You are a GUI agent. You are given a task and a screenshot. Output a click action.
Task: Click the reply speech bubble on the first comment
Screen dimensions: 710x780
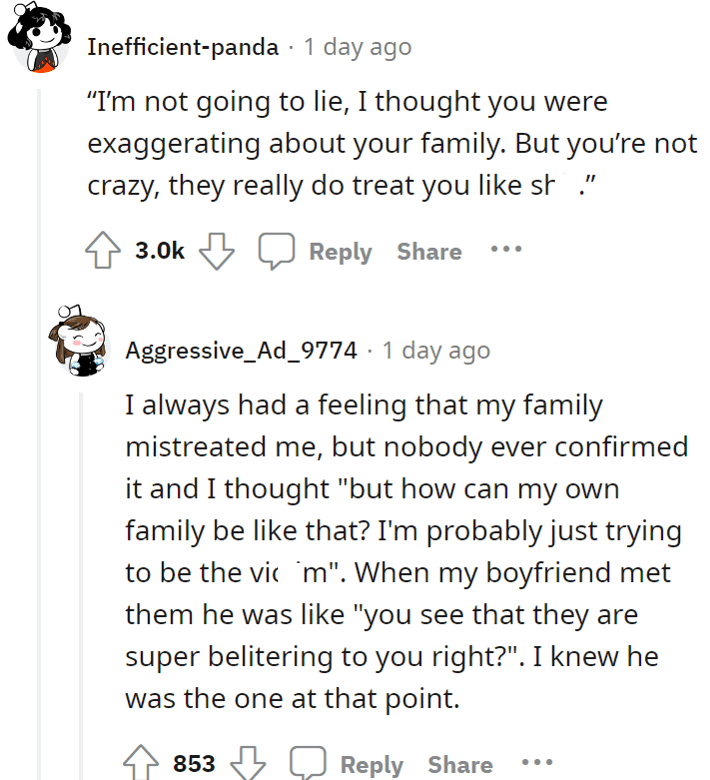tap(276, 251)
